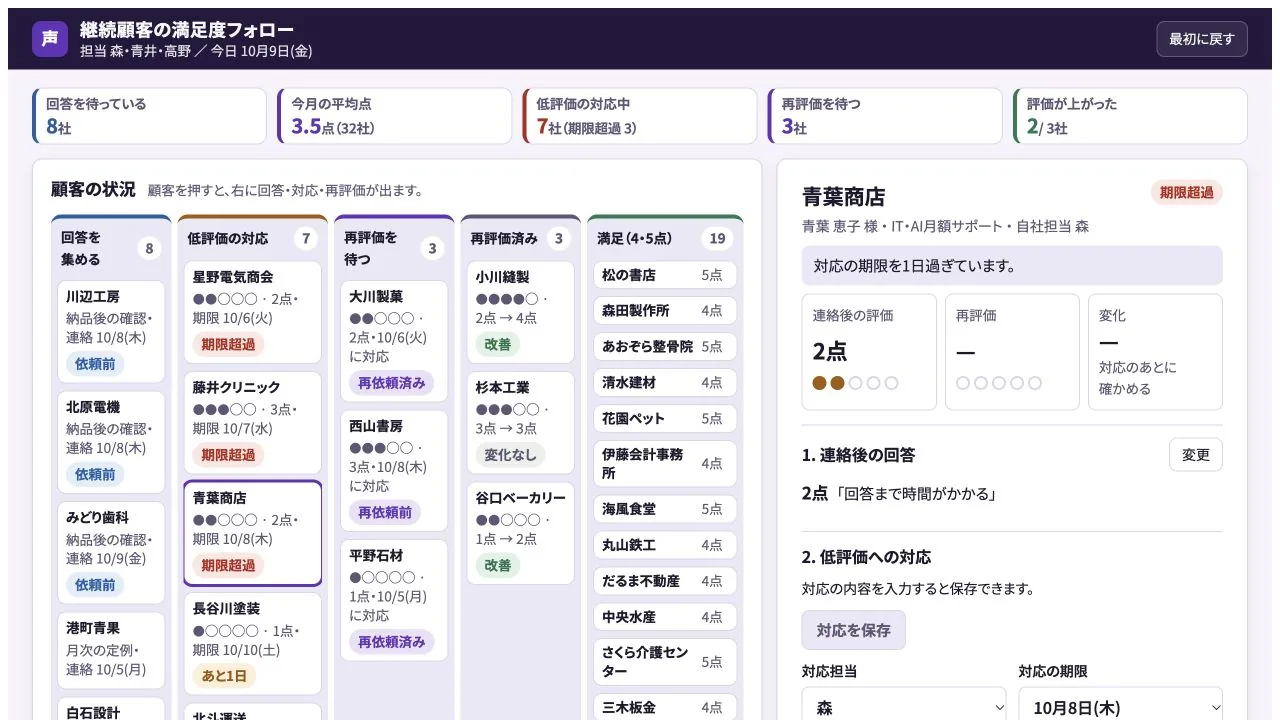1280x720 pixels.
Task: Select 中央水産 in the 満足 column
Action: [x=665, y=617]
